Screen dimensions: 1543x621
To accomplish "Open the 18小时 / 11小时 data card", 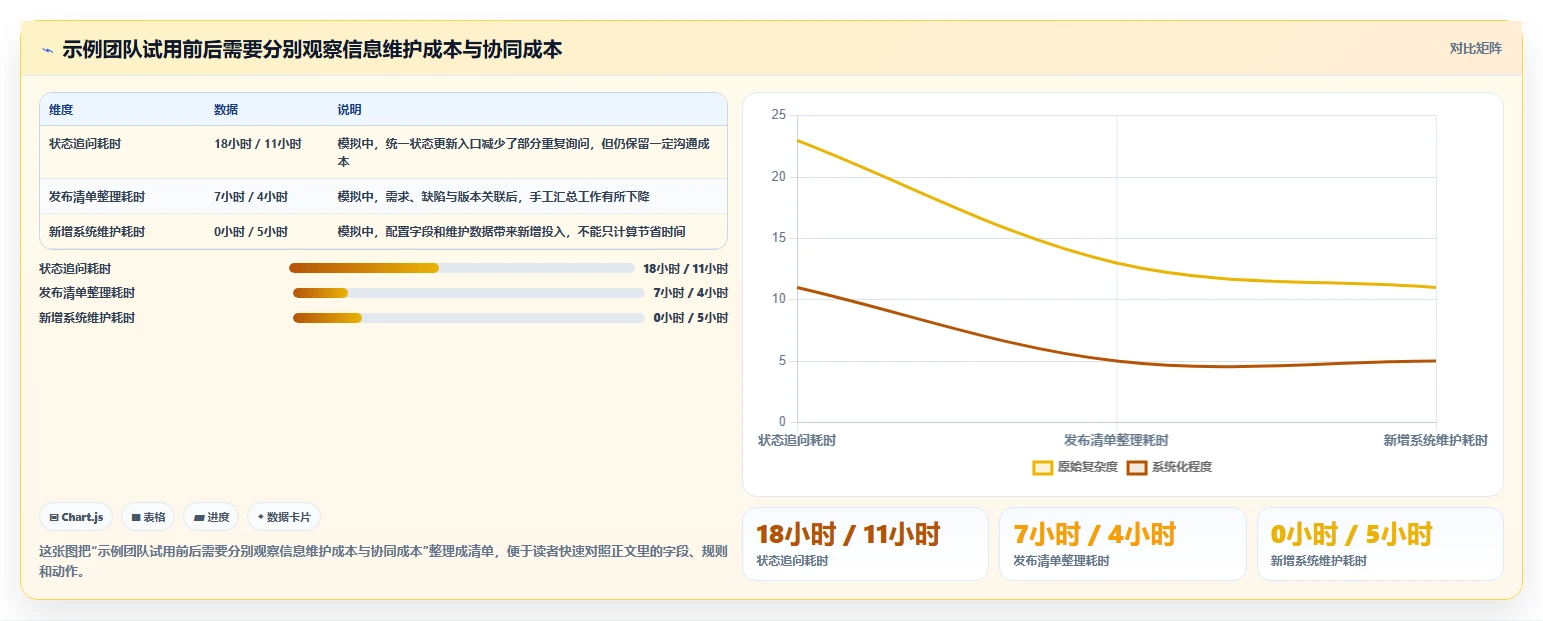I will coord(865,544).
